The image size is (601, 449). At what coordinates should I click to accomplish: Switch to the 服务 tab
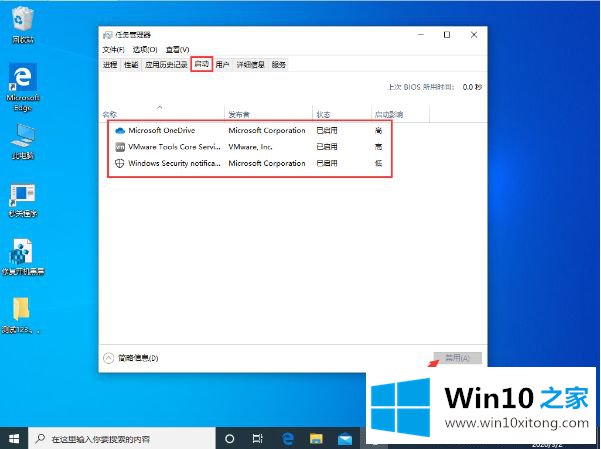click(278, 64)
